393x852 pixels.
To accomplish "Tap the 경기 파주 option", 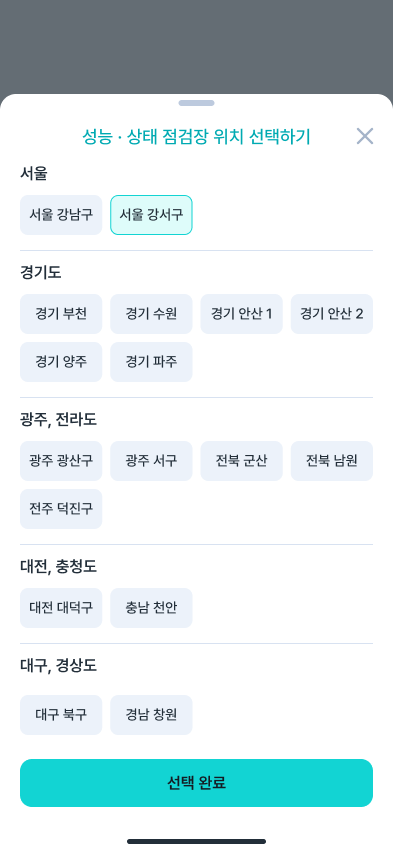I will 151,362.
